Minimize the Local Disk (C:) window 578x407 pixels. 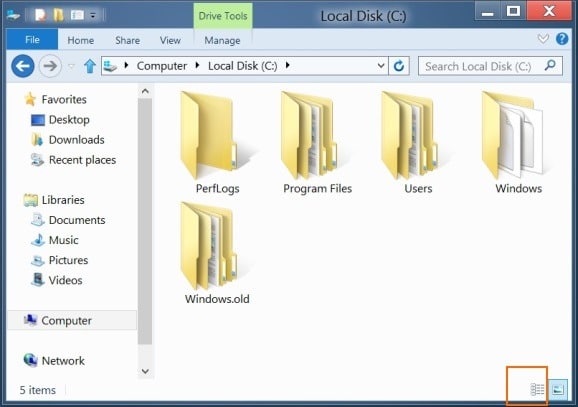pos(488,12)
